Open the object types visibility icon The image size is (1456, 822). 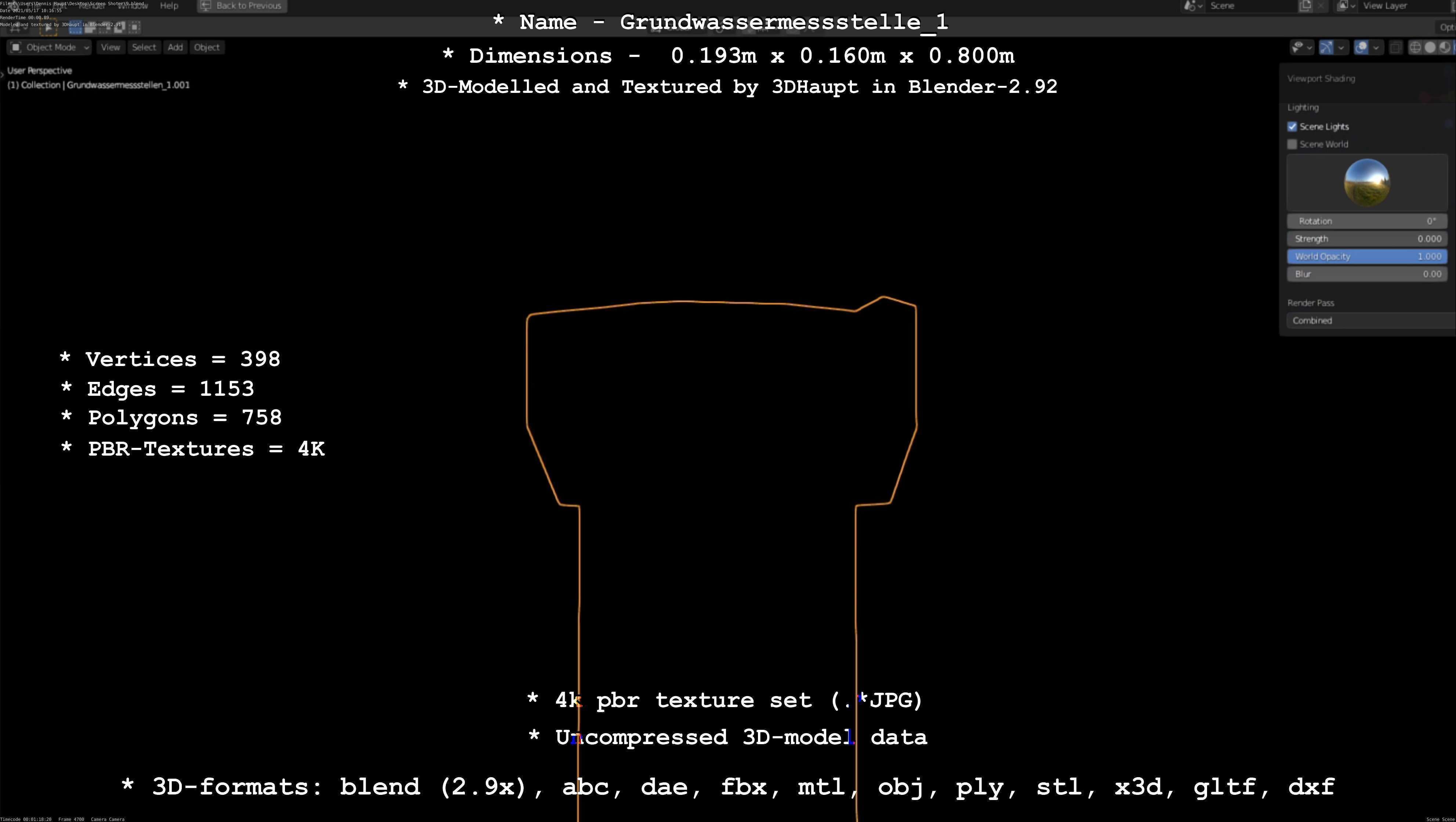click(1298, 47)
